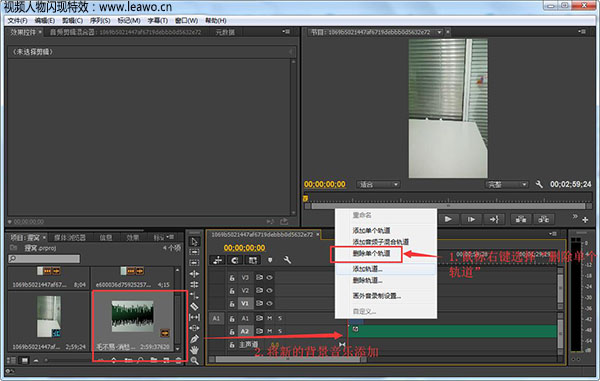600x381 pixels.
Task: Target the V1 video track header
Action: click(245, 303)
